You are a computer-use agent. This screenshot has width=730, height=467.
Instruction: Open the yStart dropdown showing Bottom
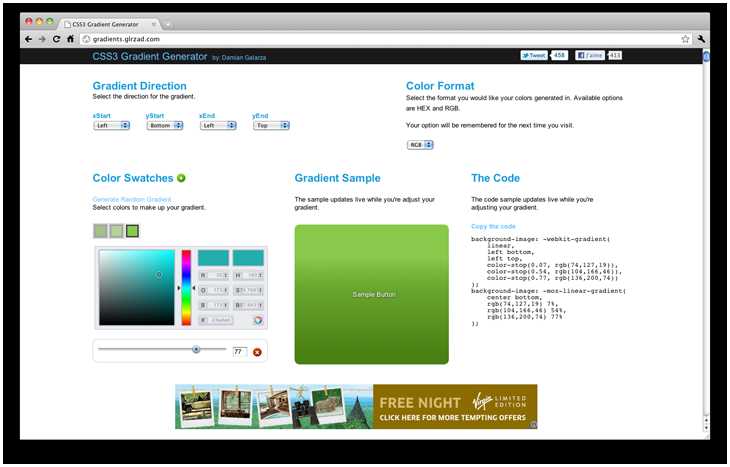click(x=165, y=126)
